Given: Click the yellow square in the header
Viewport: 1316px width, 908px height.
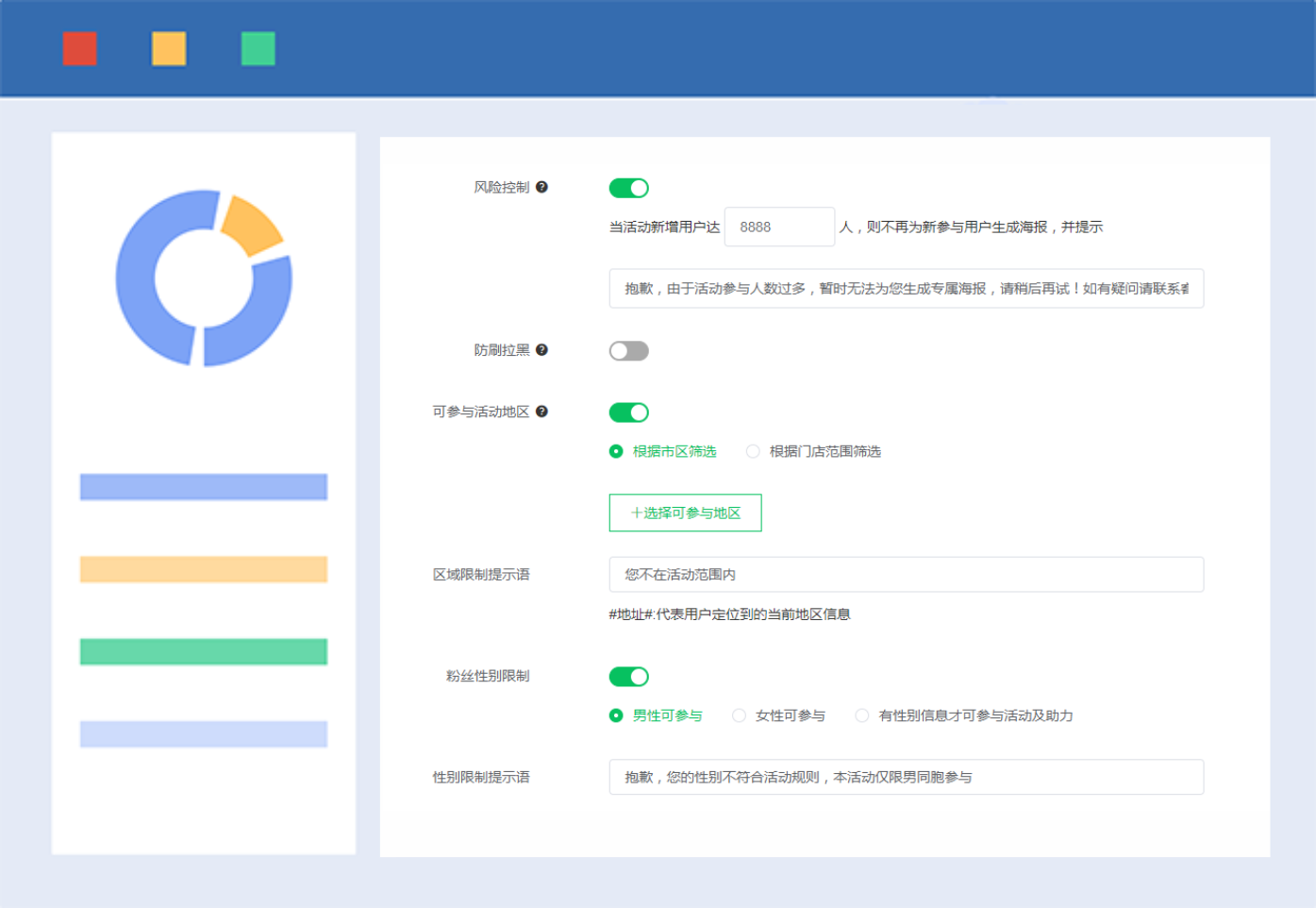Looking at the screenshot, I should pos(169,49).
